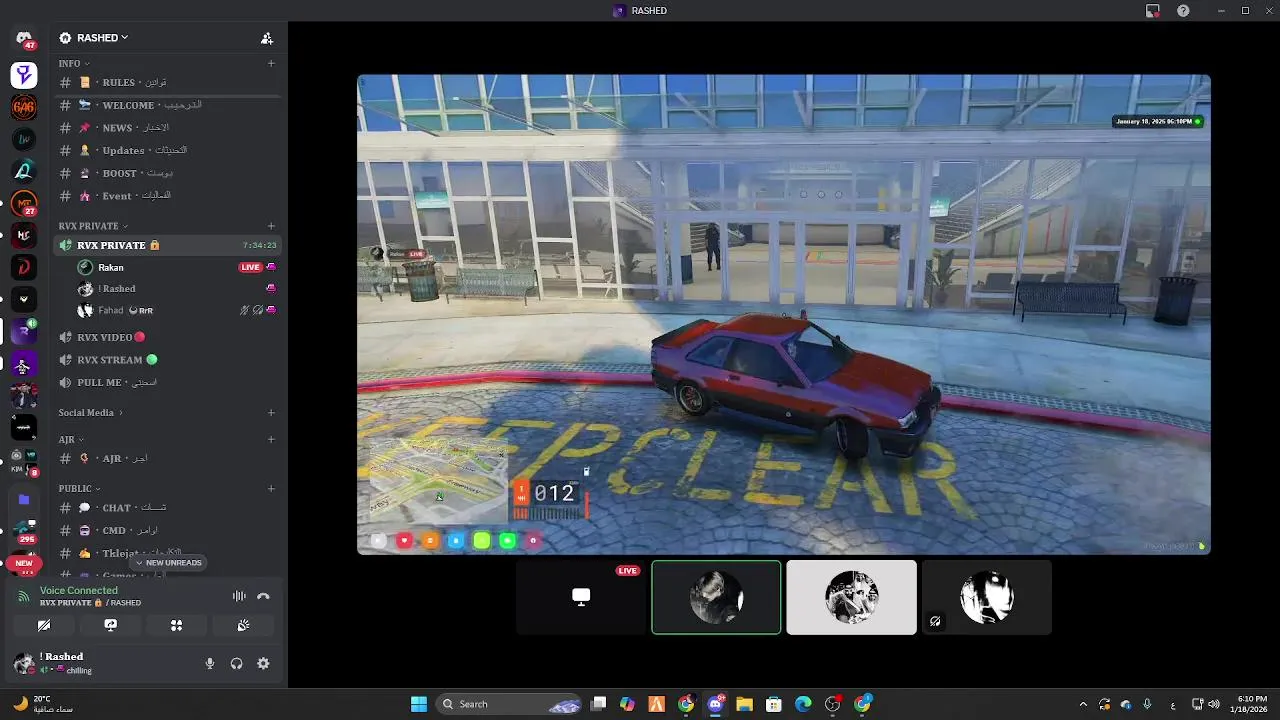Open the CMD text channel
The width and height of the screenshot is (1280, 720).
point(168,530)
